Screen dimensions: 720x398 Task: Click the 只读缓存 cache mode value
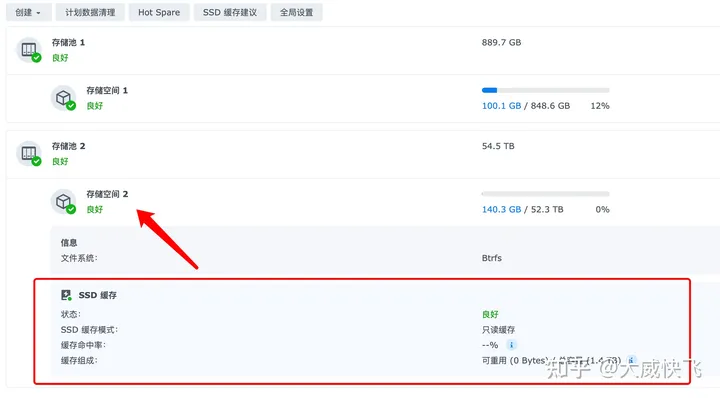coord(498,330)
